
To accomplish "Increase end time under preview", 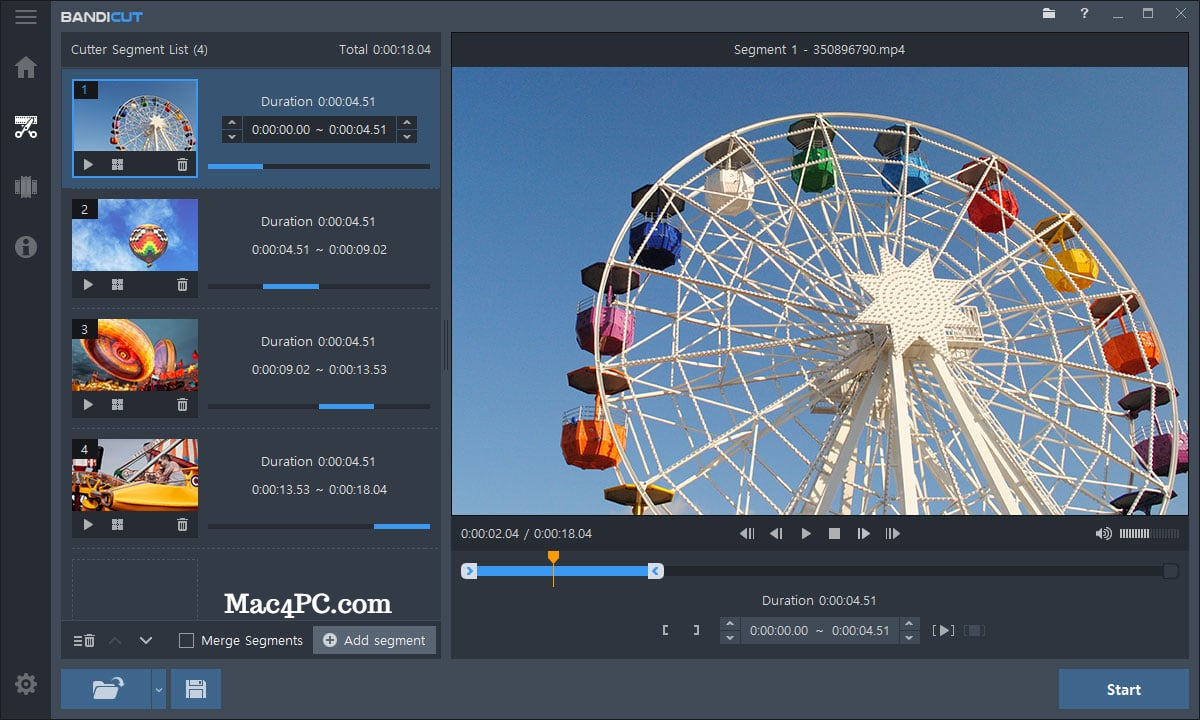I will (908, 624).
